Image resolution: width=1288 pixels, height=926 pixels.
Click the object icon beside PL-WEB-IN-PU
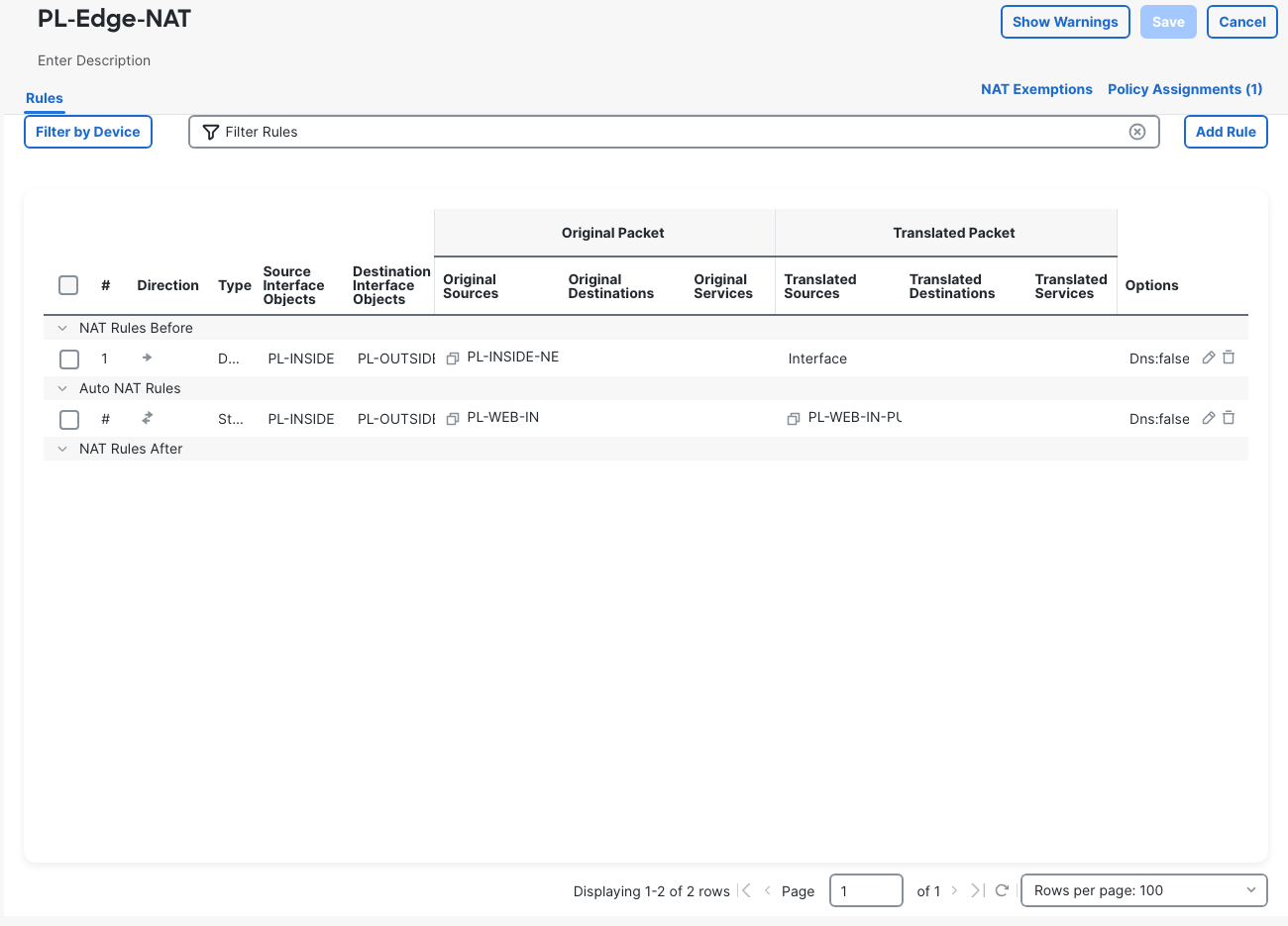click(x=794, y=419)
